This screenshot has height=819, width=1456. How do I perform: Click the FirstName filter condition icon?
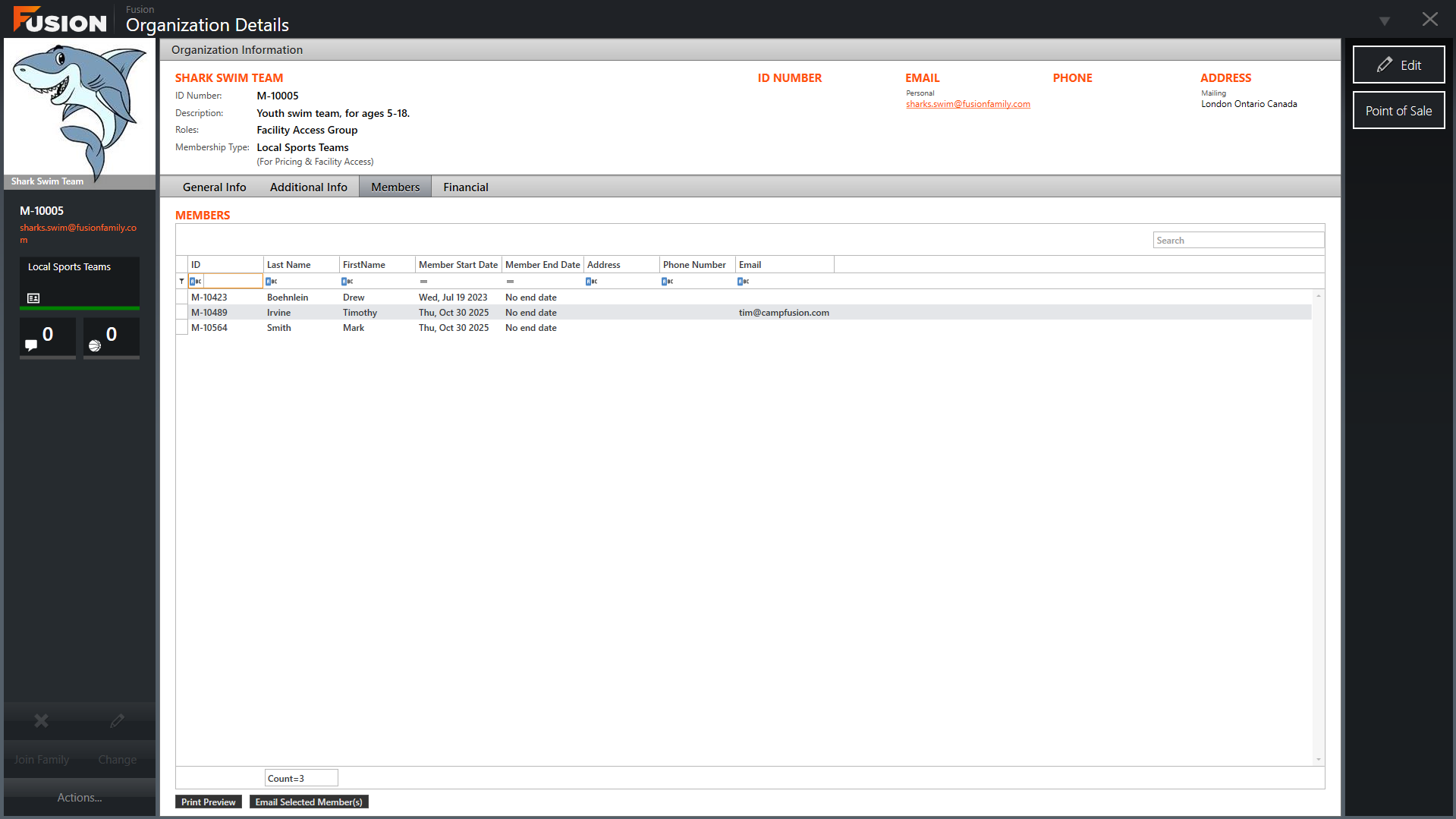pyautogui.click(x=347, y=282)
